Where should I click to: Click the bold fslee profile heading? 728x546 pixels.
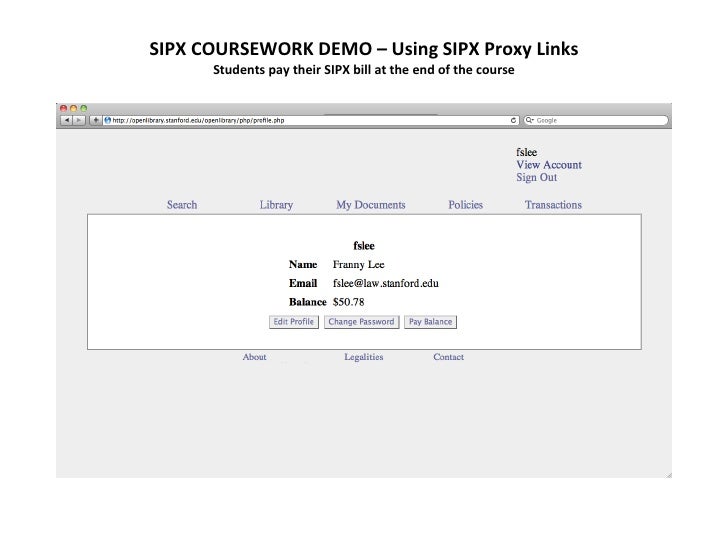(364, 246)
